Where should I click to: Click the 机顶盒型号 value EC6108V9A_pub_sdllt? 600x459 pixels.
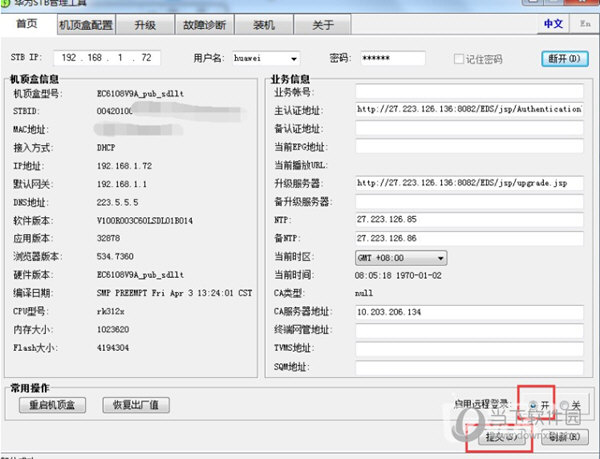click(x=140, y=94)
